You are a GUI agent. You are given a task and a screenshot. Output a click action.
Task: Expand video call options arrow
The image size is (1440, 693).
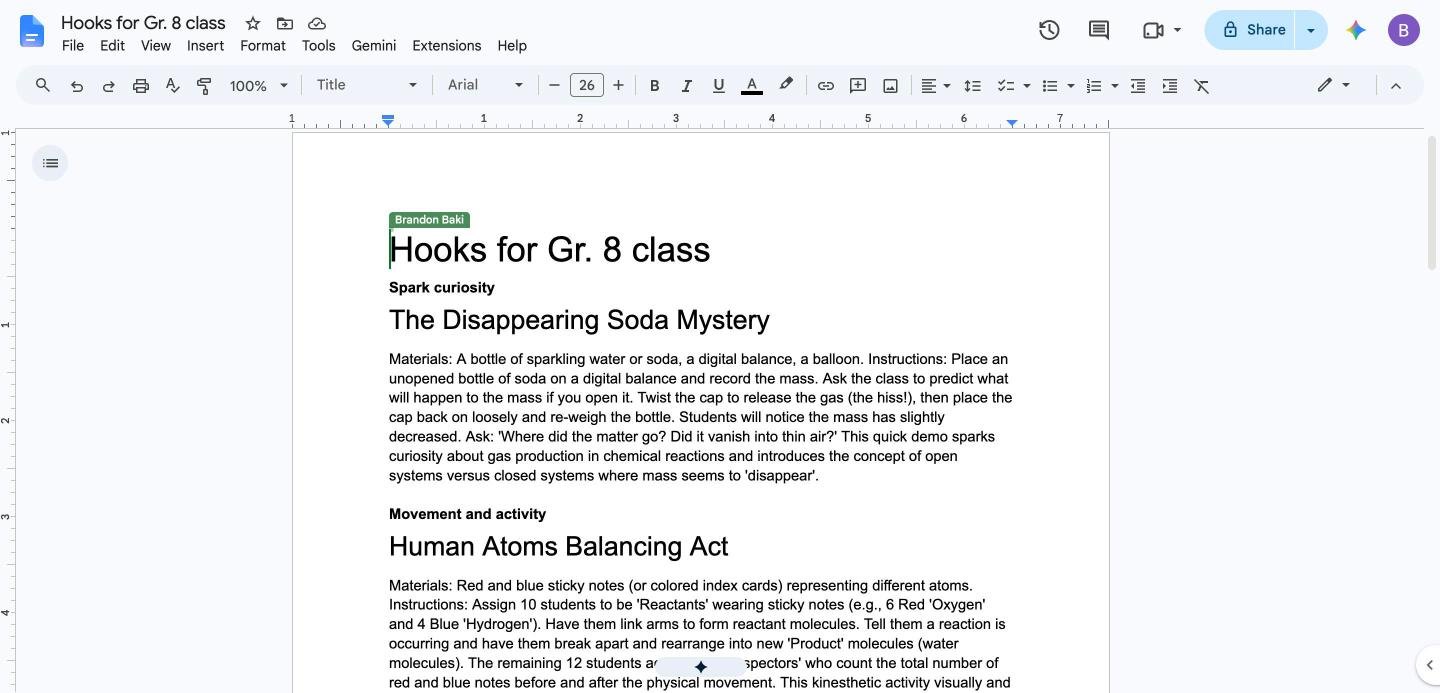(x=1177, y=30)
